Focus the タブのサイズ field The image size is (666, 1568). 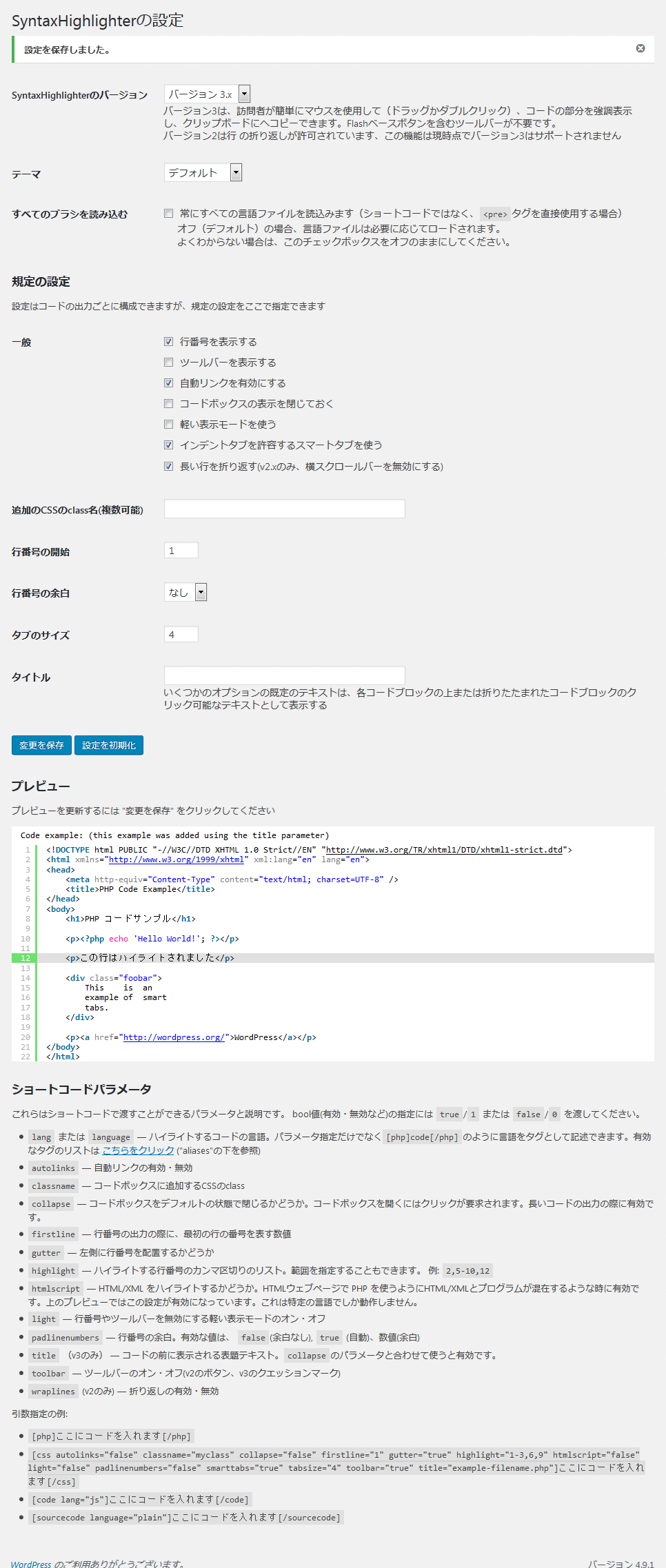181,634
